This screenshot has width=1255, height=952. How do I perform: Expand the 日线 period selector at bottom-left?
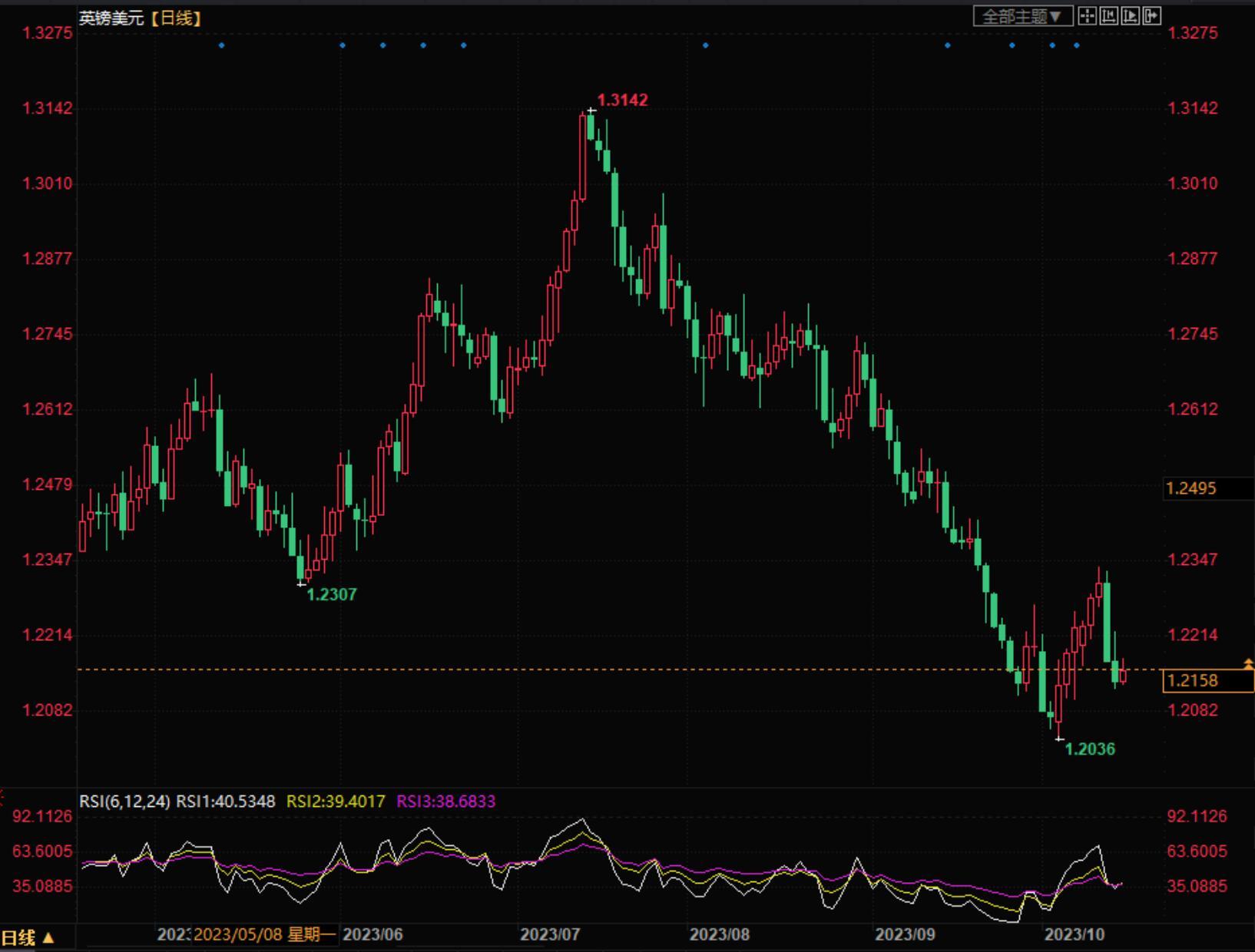[28, 937]
